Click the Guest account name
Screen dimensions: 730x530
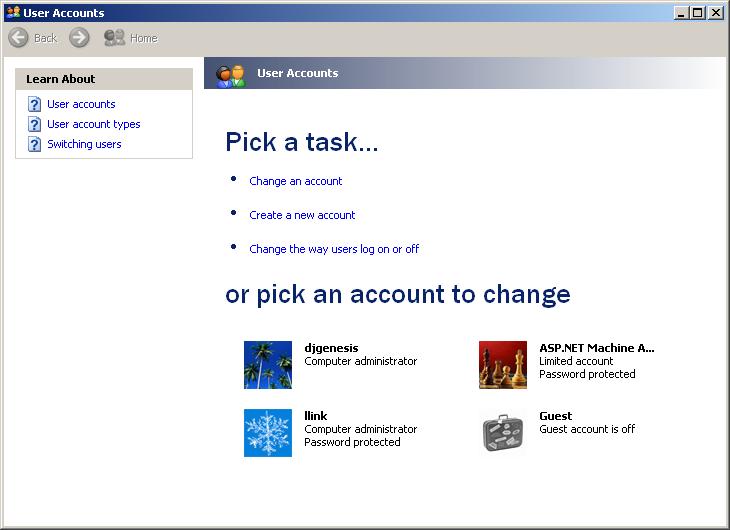[x=555, y=415]
